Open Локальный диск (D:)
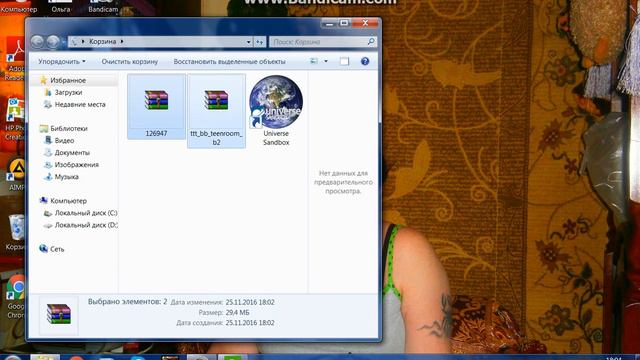 pos(86,225)
